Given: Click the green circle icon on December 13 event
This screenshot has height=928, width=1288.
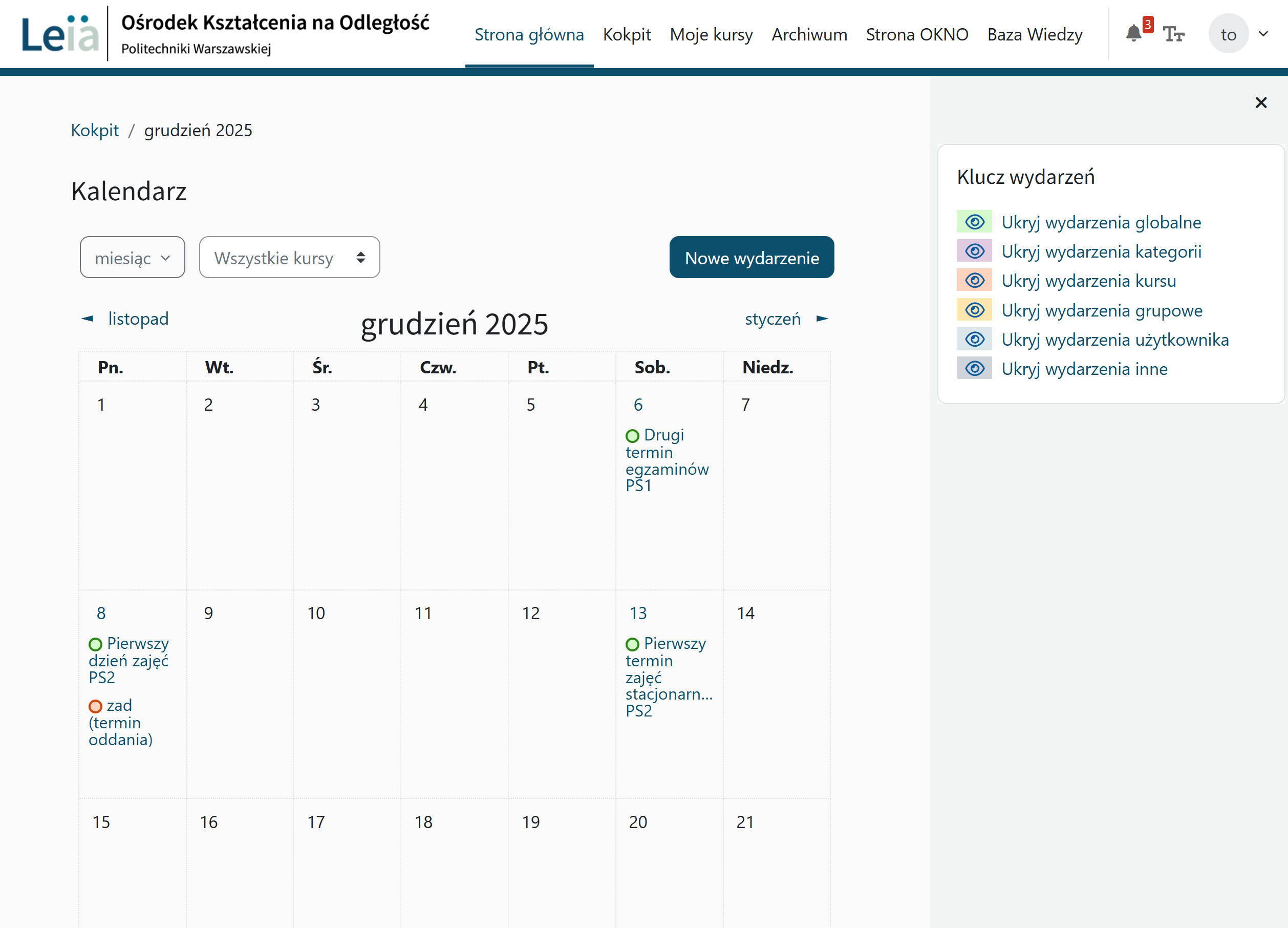Looking at the screenshot, I should coord(632,644).
